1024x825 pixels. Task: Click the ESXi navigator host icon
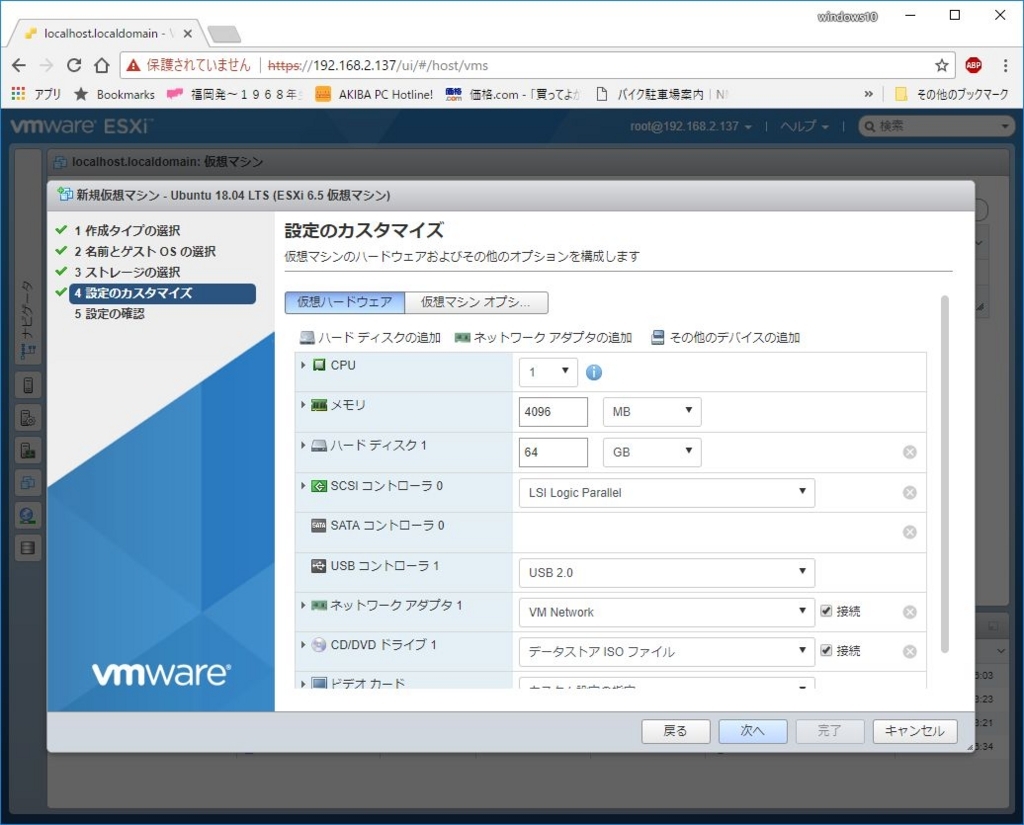[x=28, y=385]
